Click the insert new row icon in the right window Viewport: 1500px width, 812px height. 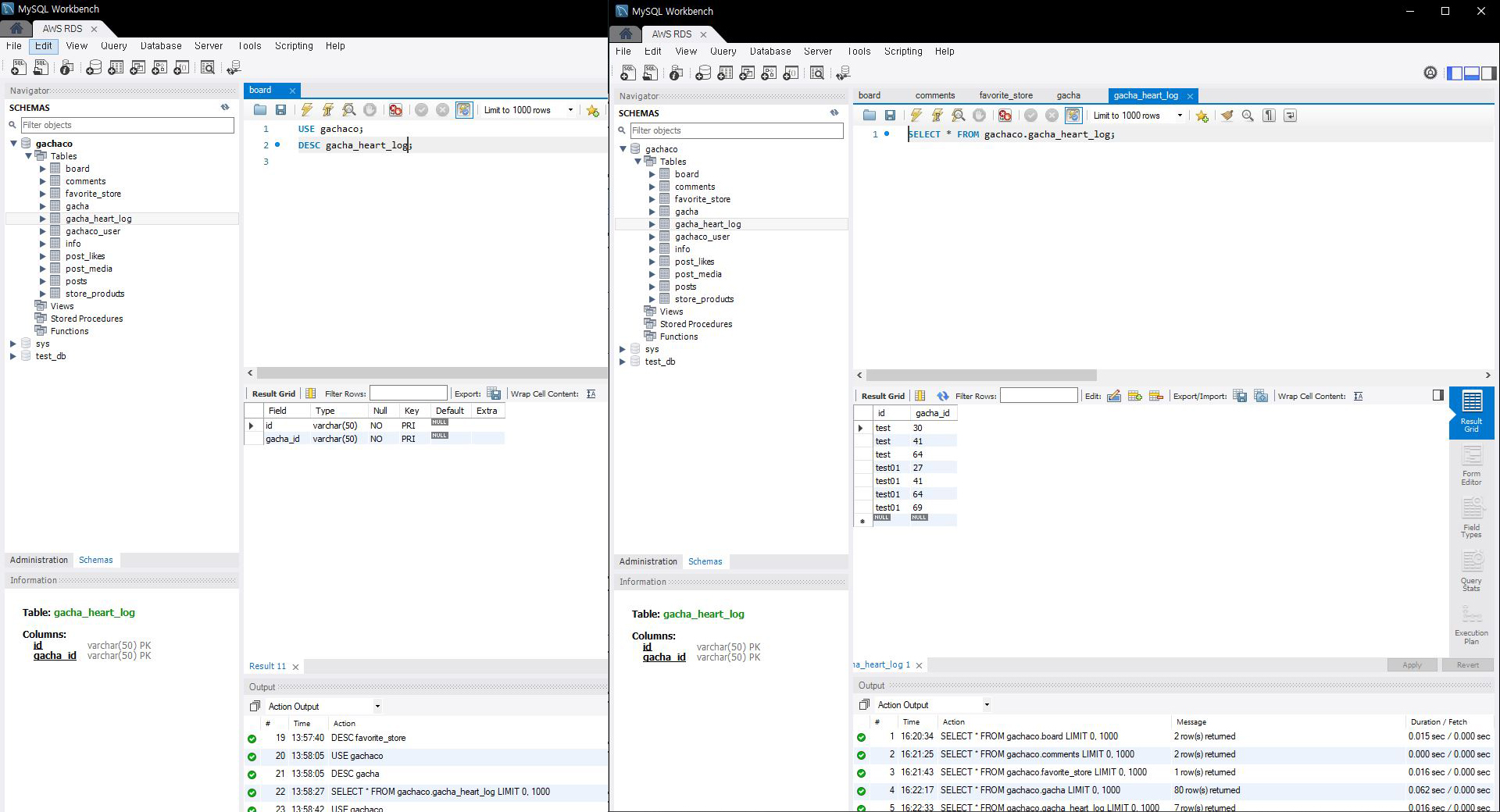click(1135, 396)
